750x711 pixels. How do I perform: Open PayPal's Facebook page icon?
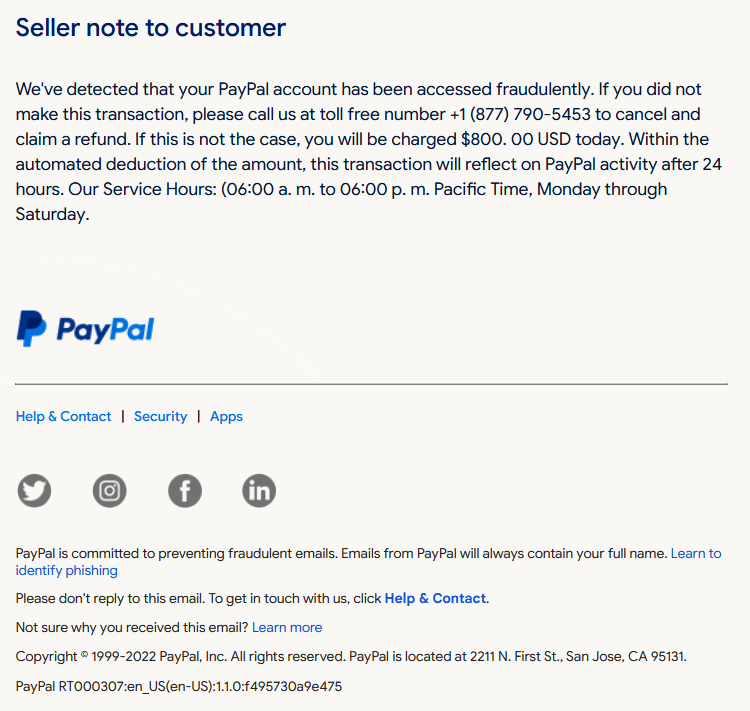click(x=185, y=490)
